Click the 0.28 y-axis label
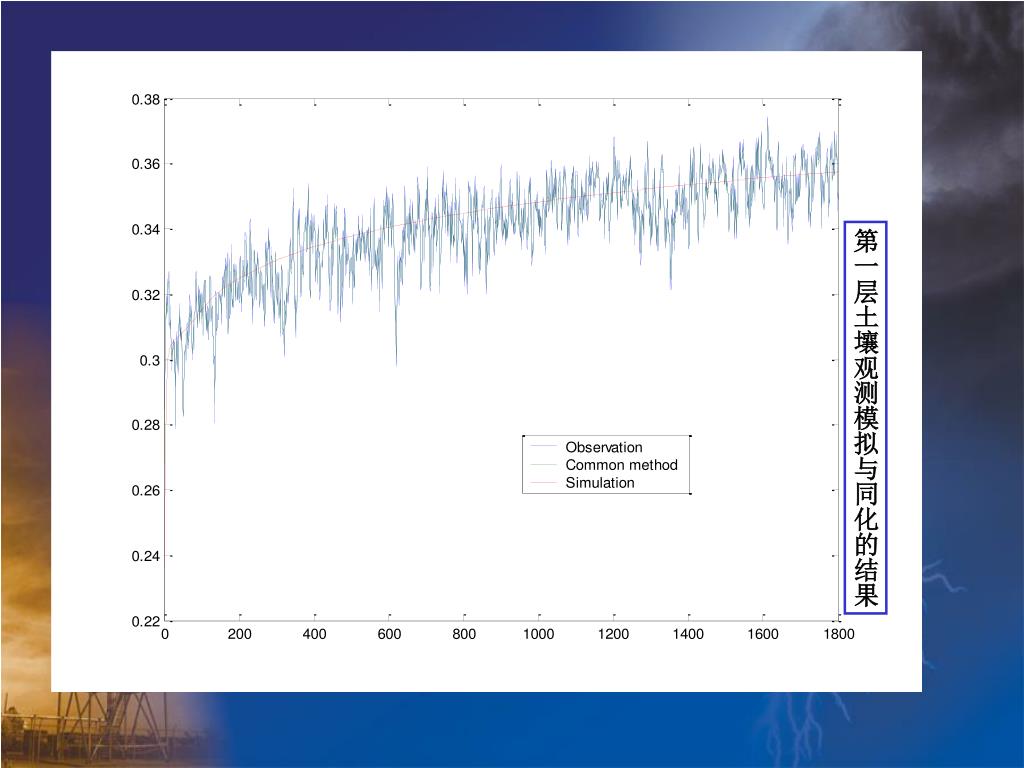Image resolution: width=1024 pixels, height=768 pixels. [x=146, y=425]
